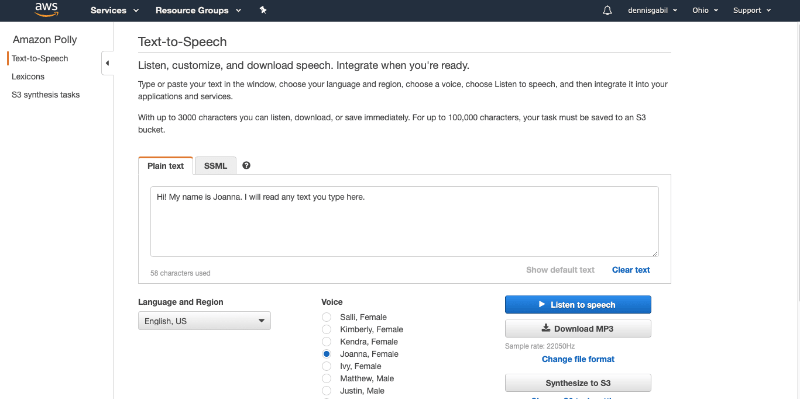Screen dimensions: 800x400
Task: Select the Matthew, Male voice
Action: [x=327, y=379]
